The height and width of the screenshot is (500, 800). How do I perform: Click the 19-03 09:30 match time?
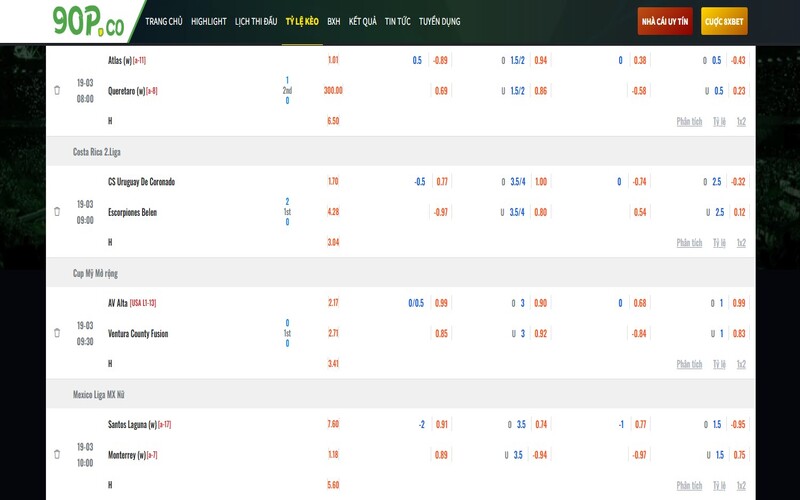[85, 333]
